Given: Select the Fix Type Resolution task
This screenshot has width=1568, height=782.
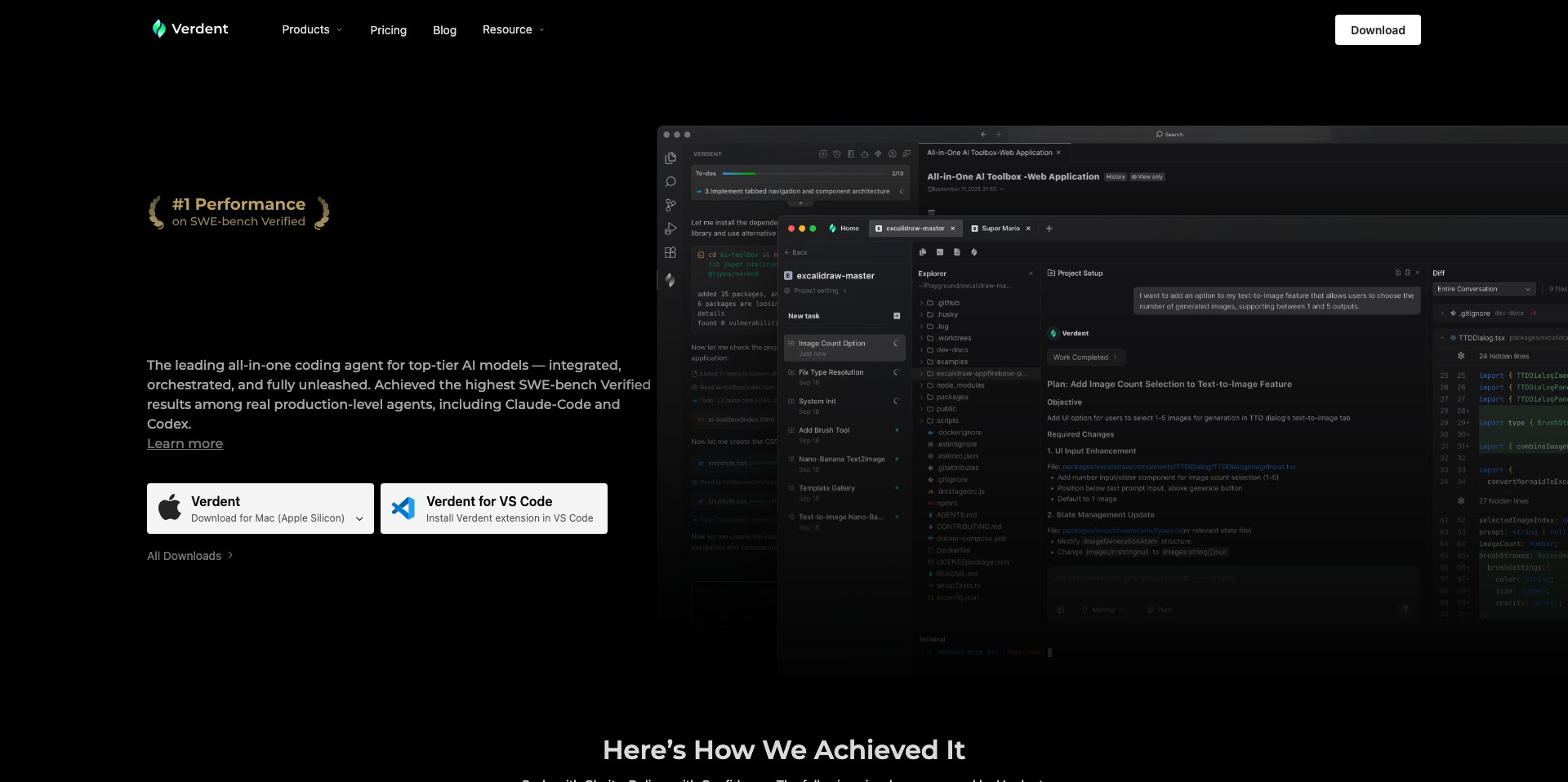Looking at the screenshot, I should click(x=844, y=376).
